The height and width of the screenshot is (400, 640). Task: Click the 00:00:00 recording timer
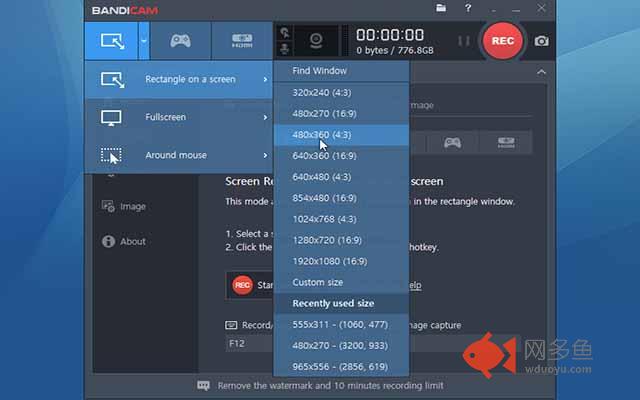coord(390,35)
